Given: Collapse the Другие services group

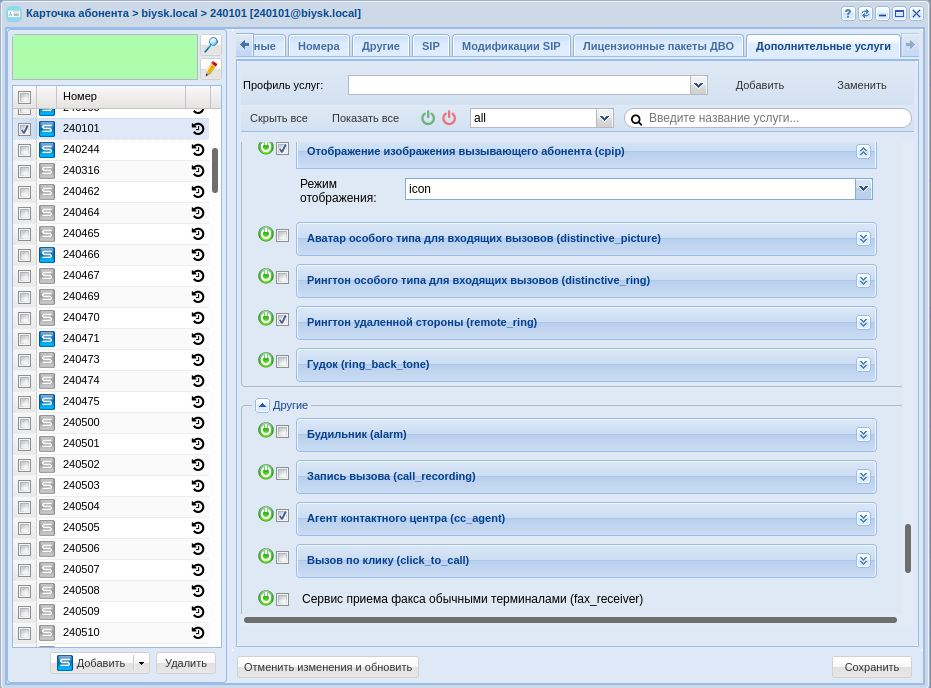Looking at the screenshot, I should click(x=262, y=405).
